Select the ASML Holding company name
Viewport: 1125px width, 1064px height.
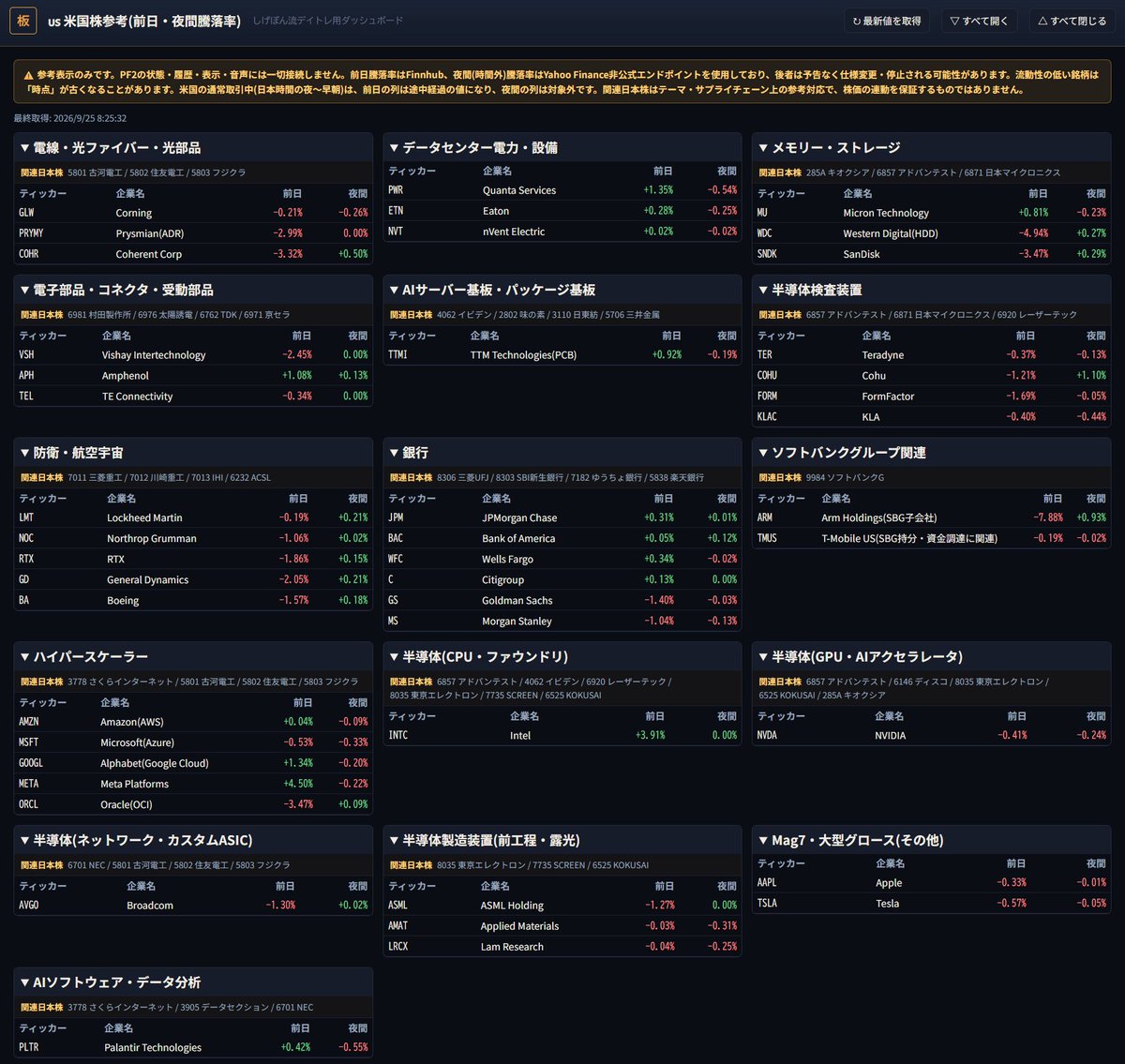pos(512,907)
